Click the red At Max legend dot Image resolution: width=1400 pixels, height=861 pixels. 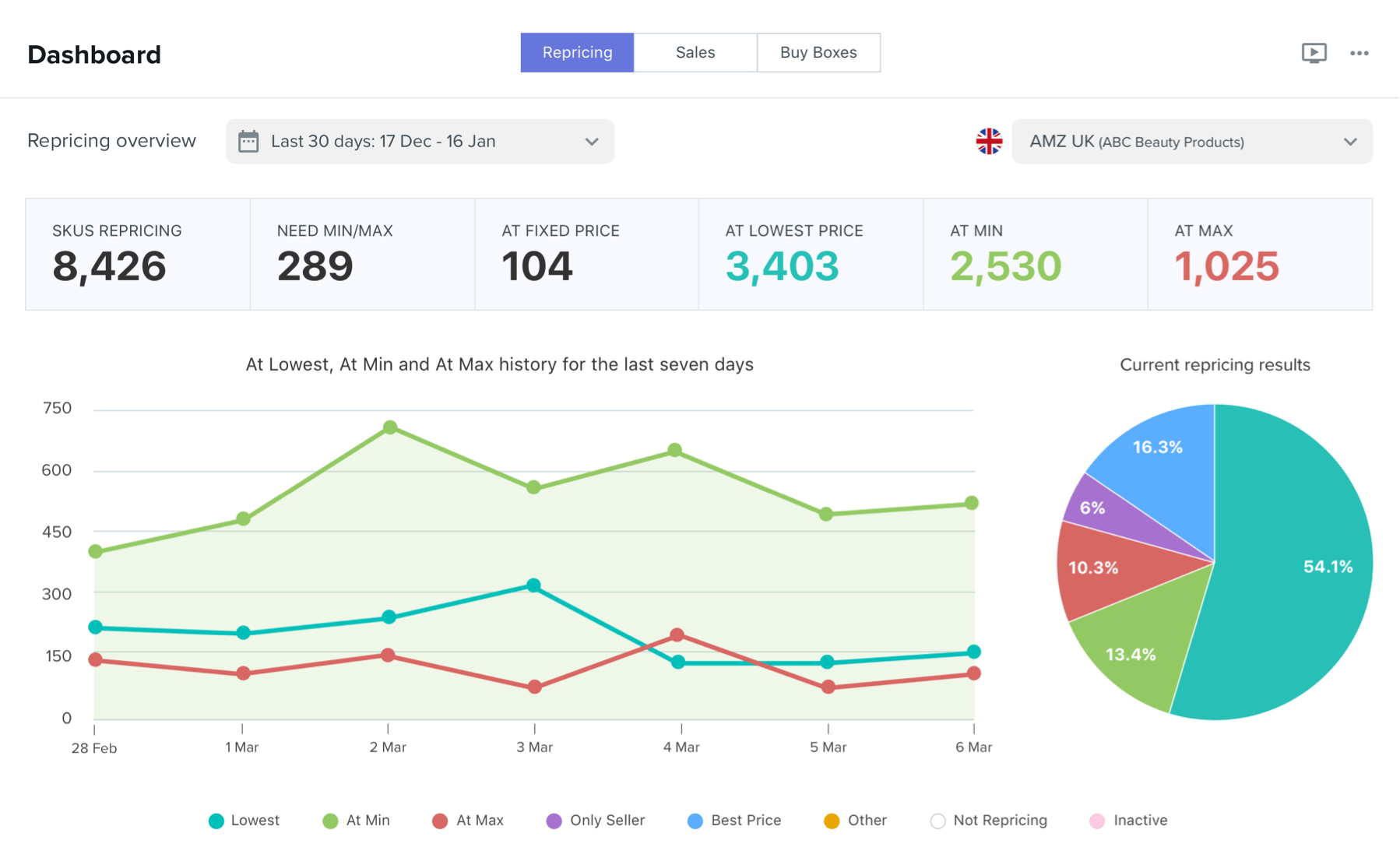(440, 820)
